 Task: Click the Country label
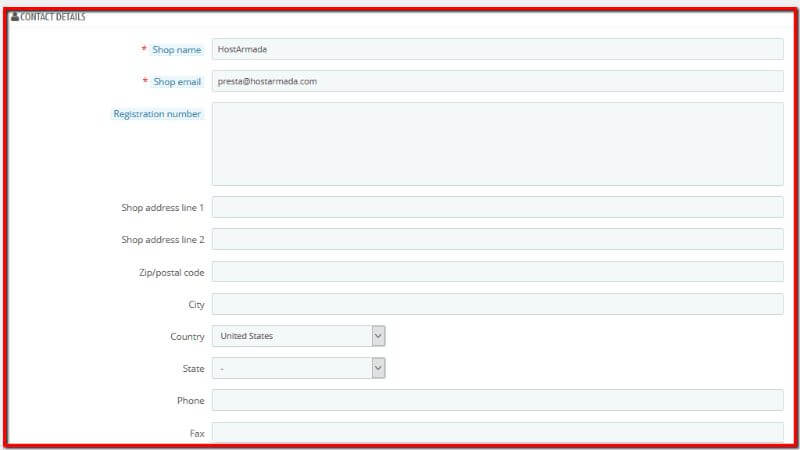pos(187,337)
